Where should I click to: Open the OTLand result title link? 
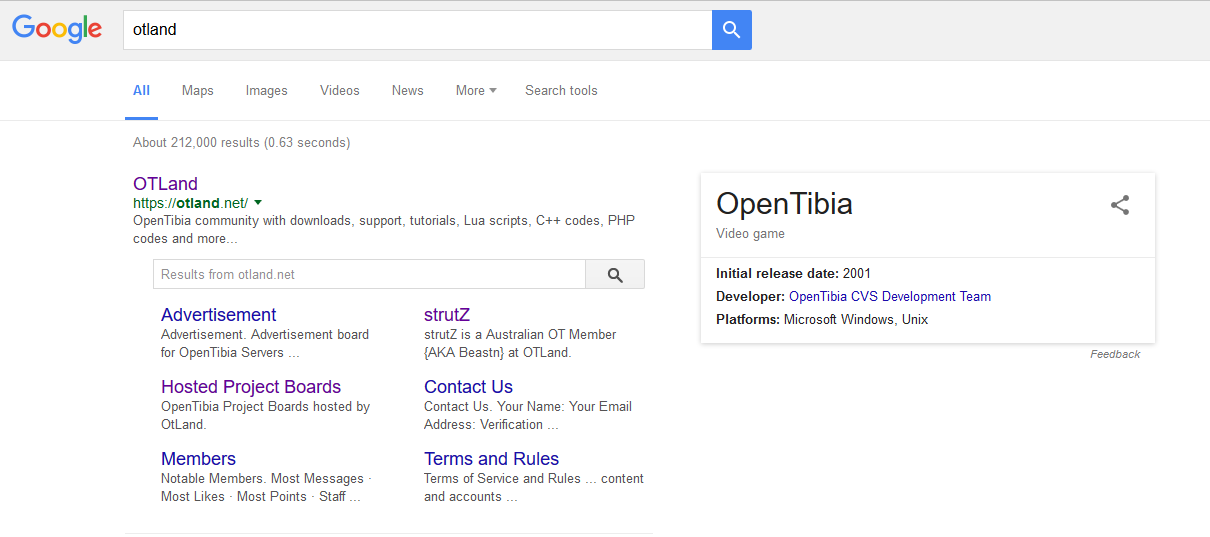coord(165,184)
